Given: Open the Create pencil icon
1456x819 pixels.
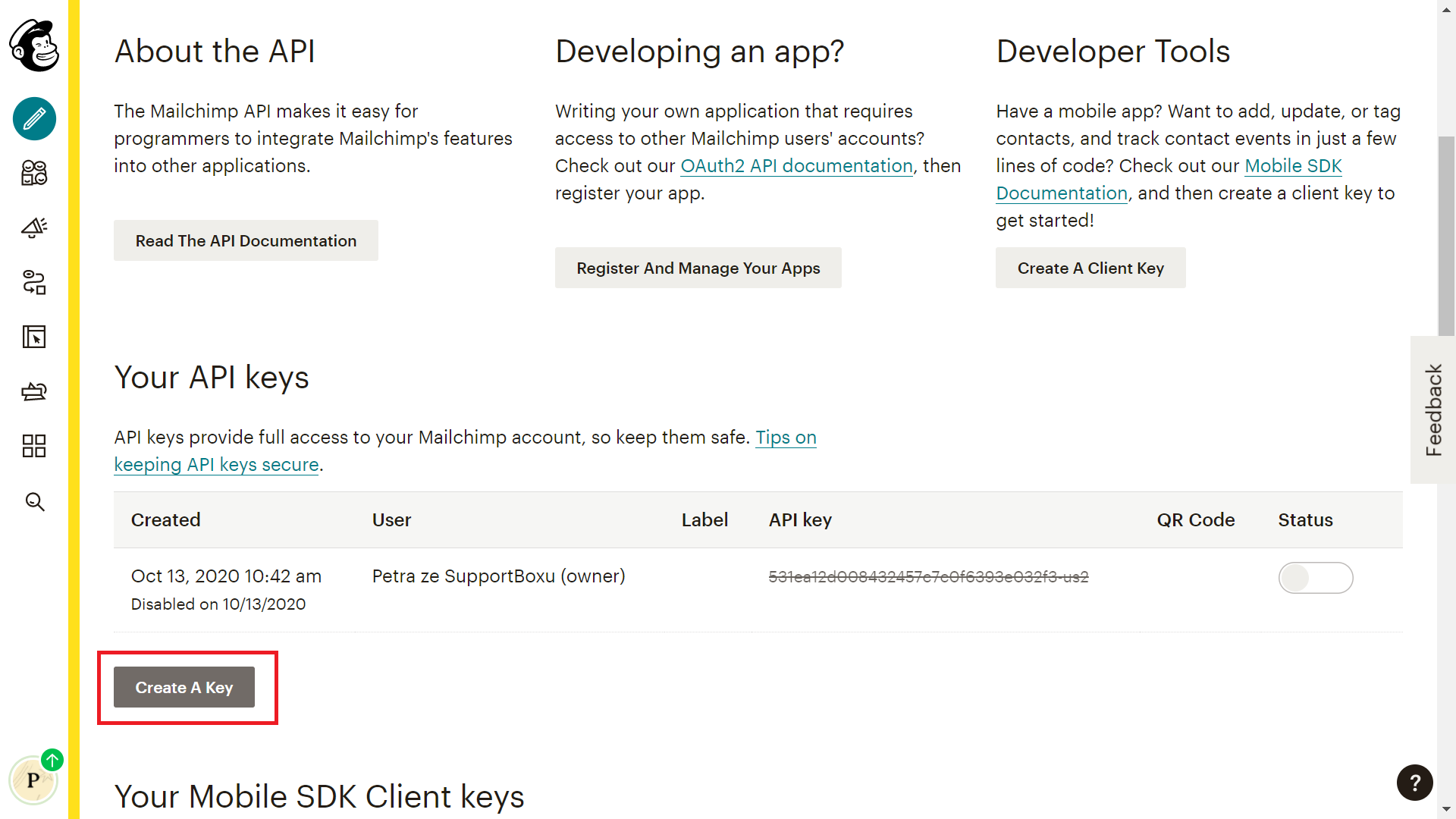Looking at the screenshot, I should point(34,119).
